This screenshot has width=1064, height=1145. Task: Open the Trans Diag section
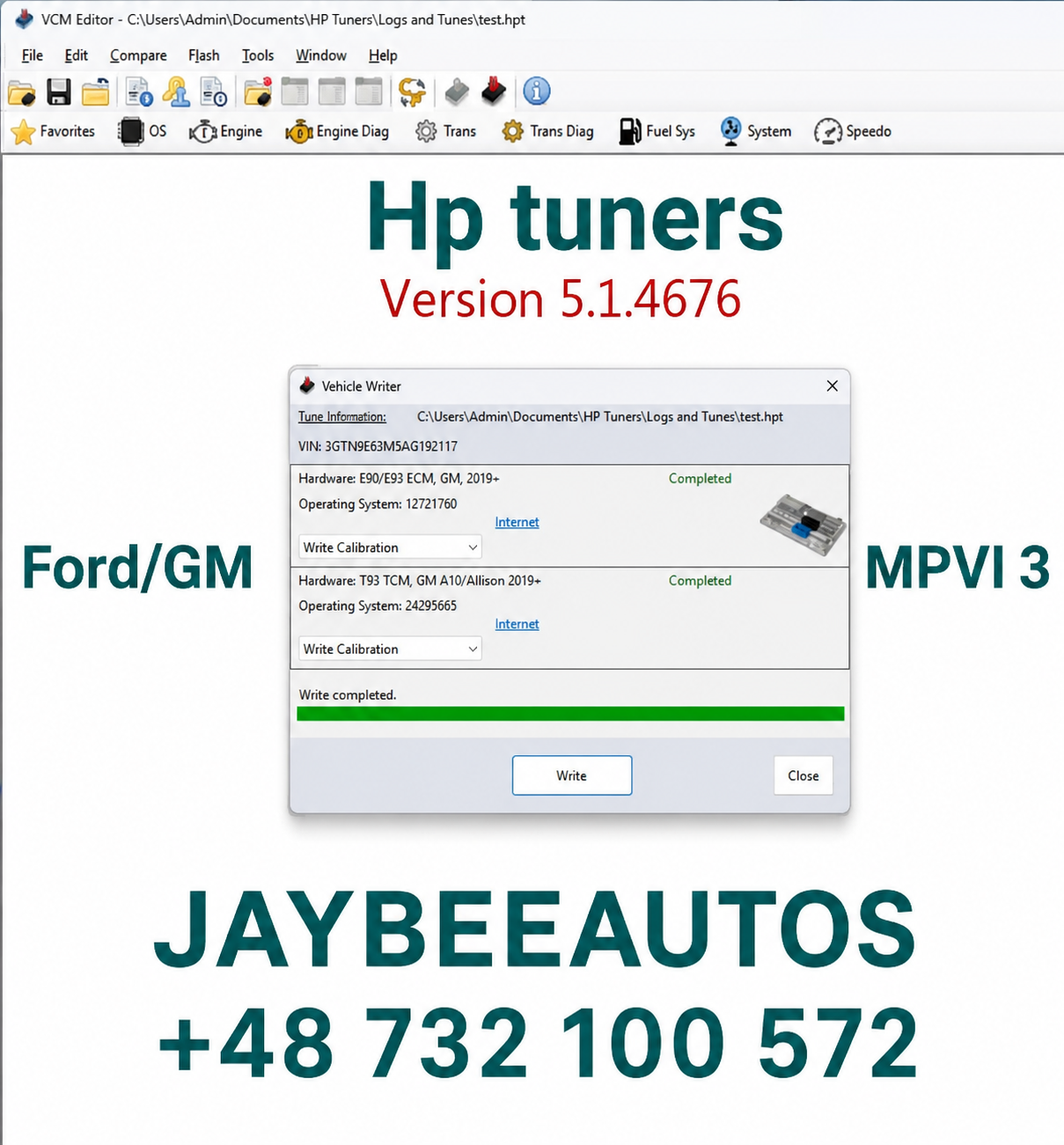547,131
